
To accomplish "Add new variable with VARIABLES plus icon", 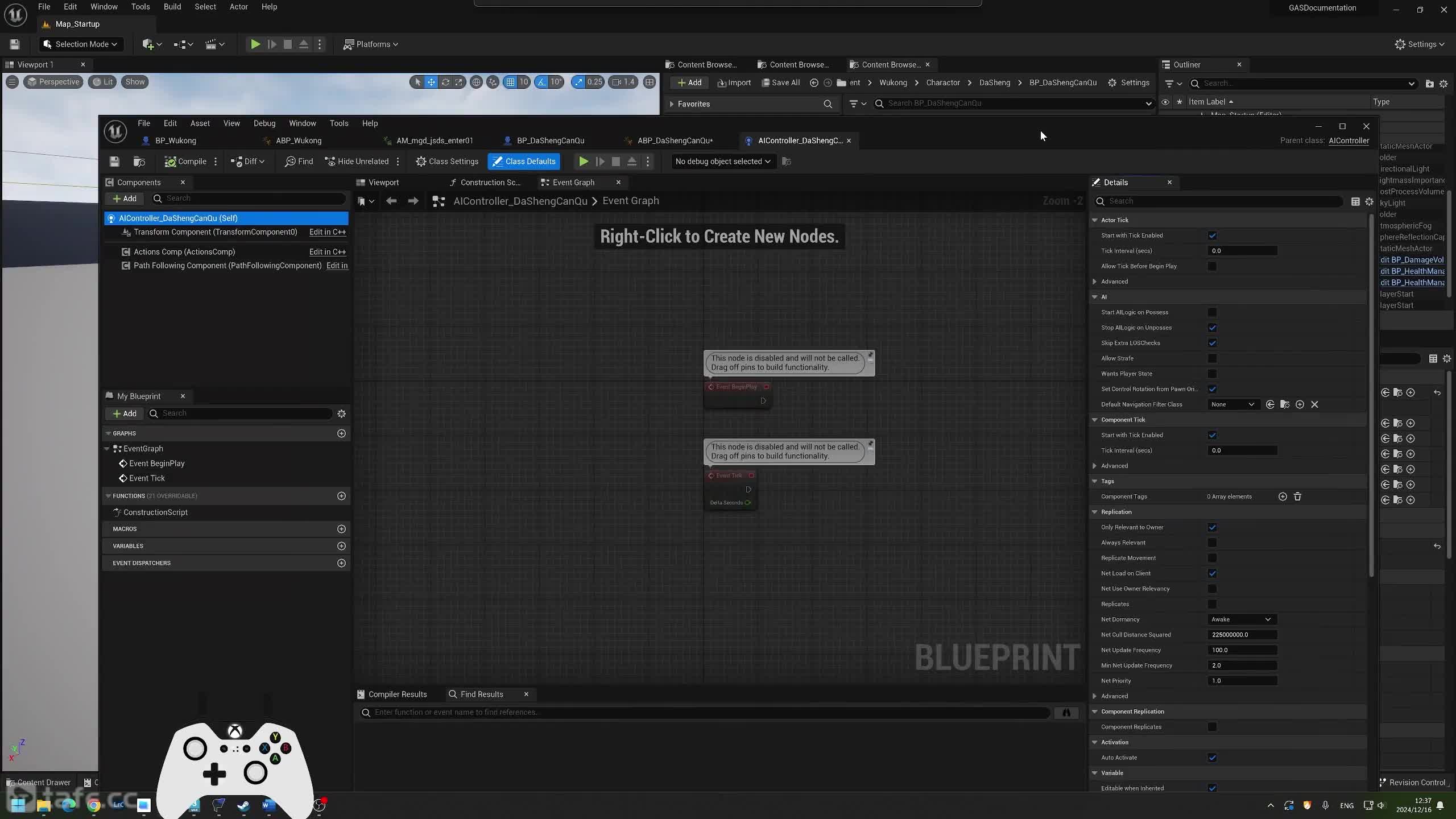I will point(341,546).
